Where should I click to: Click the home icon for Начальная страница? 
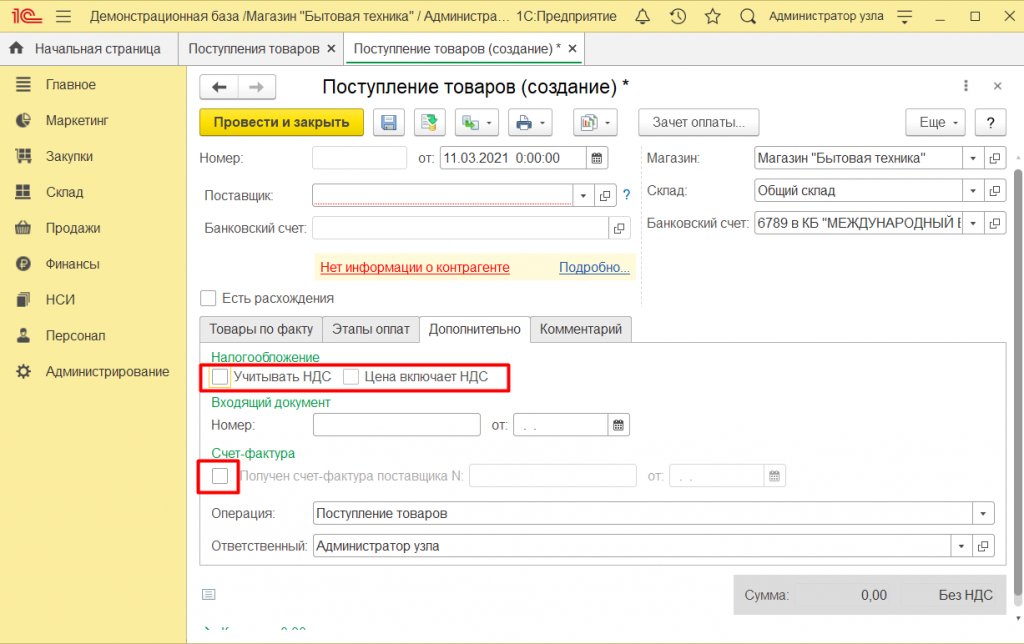pos(16,48)
